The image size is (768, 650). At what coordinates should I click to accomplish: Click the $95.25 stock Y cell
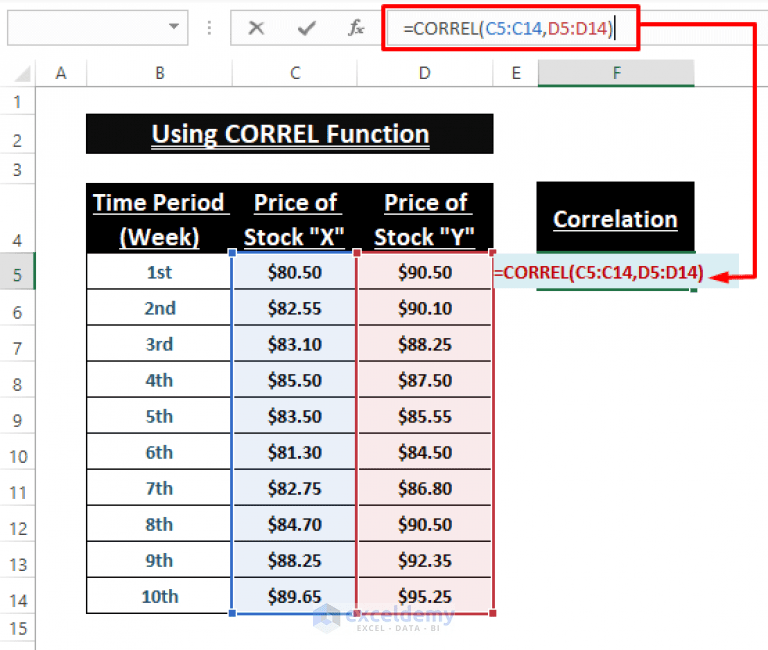[425, 596]
